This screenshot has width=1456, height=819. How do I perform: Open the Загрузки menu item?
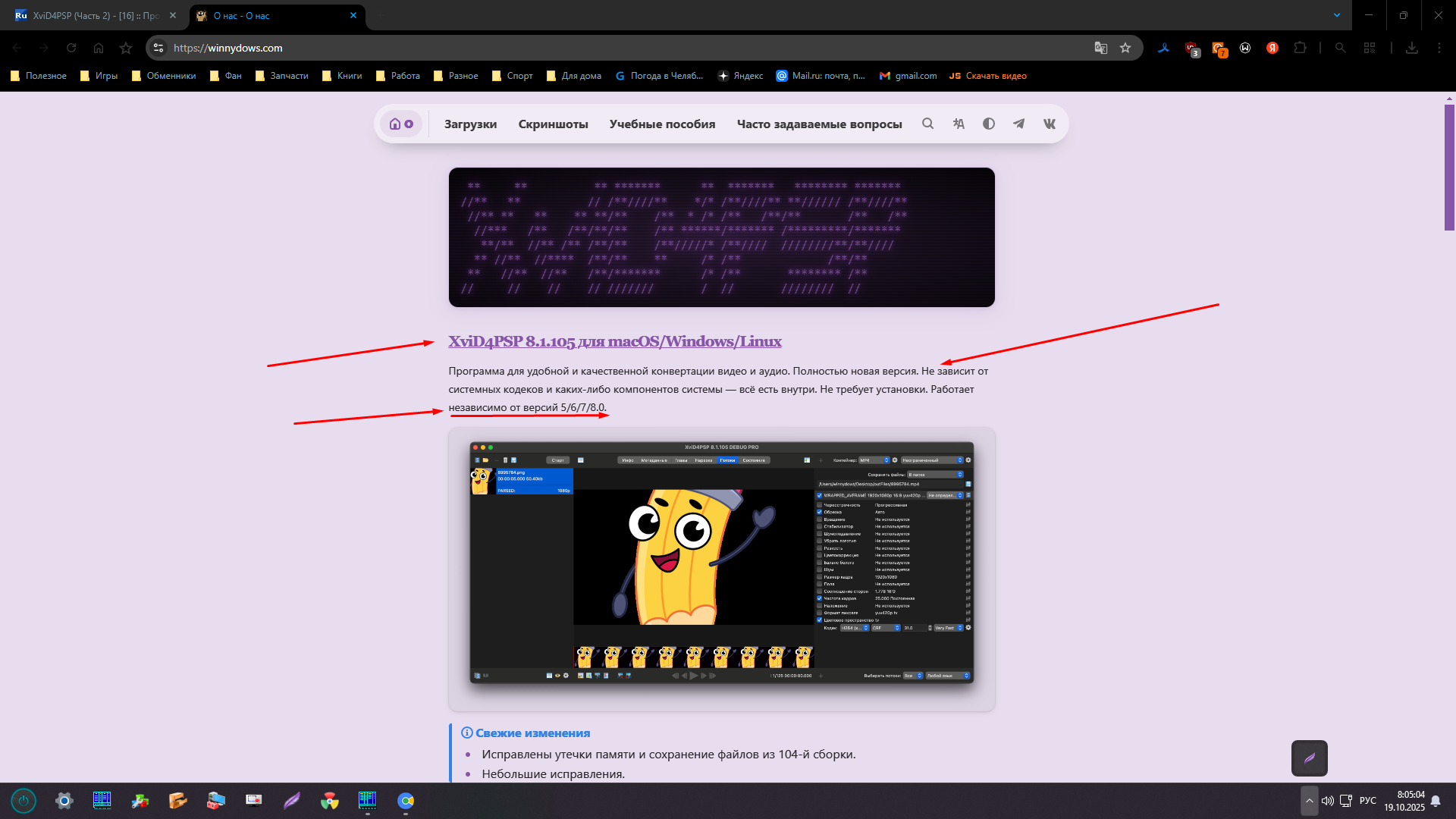[470, 124]
